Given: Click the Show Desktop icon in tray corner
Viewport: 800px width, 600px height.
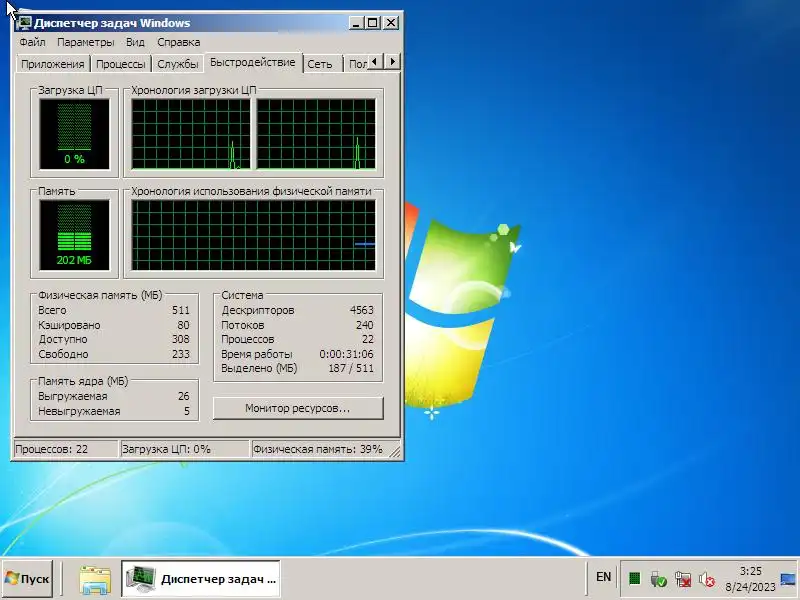Looking at the screenshot, I should tap(788, 579).
